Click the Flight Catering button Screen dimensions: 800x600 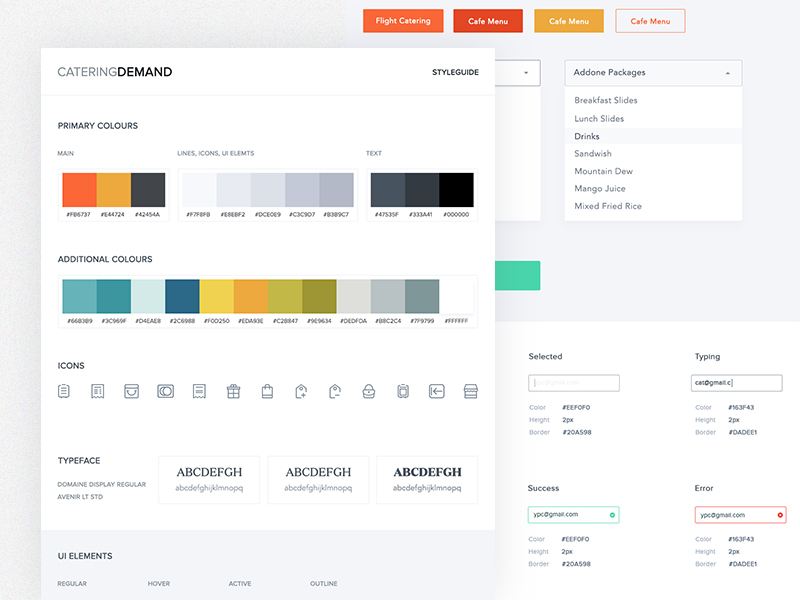403,21
